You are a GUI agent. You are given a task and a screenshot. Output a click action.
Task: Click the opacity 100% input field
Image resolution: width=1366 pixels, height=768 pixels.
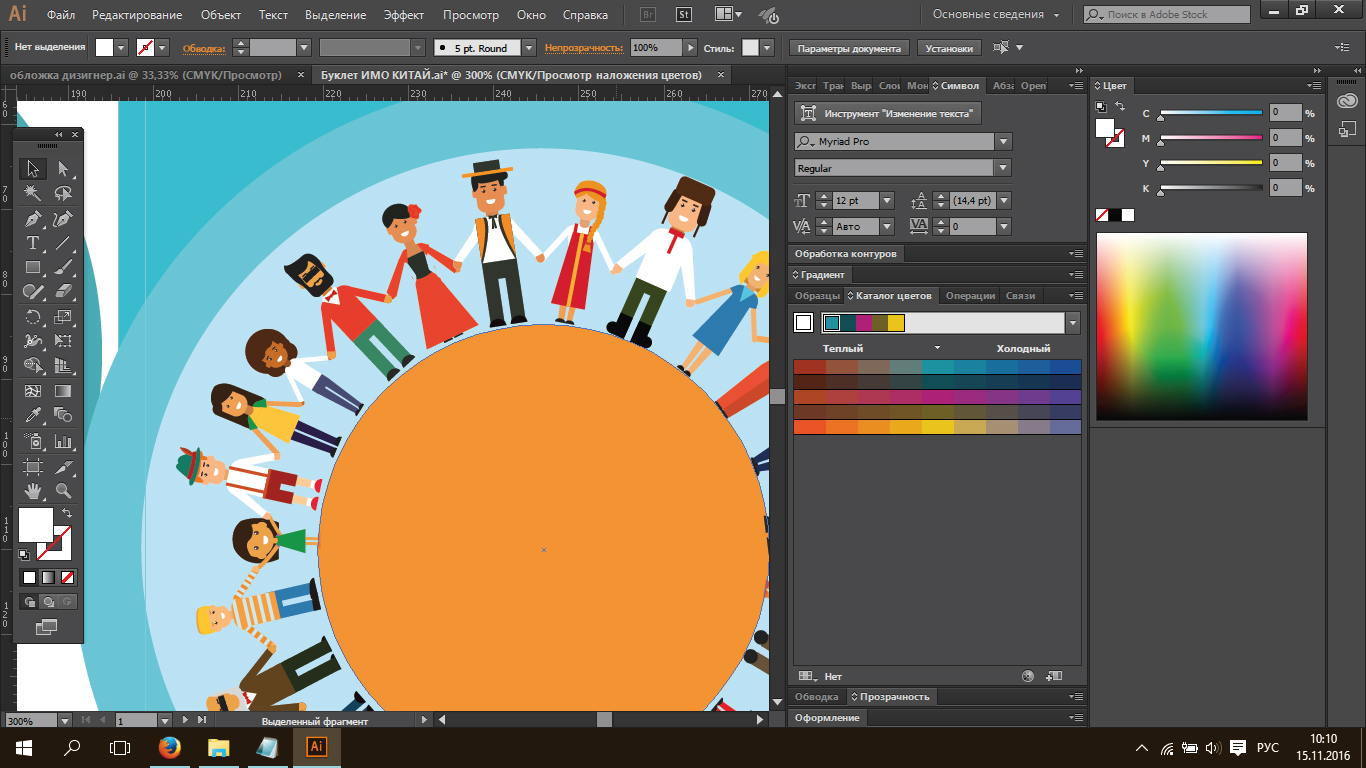pyautogui.click(x=656, y=48)
